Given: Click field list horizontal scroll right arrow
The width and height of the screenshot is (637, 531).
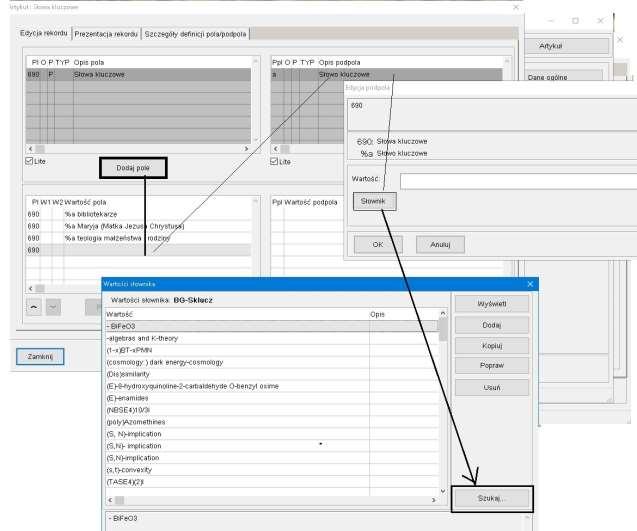Looking at the screenshot, I should 246,149.
